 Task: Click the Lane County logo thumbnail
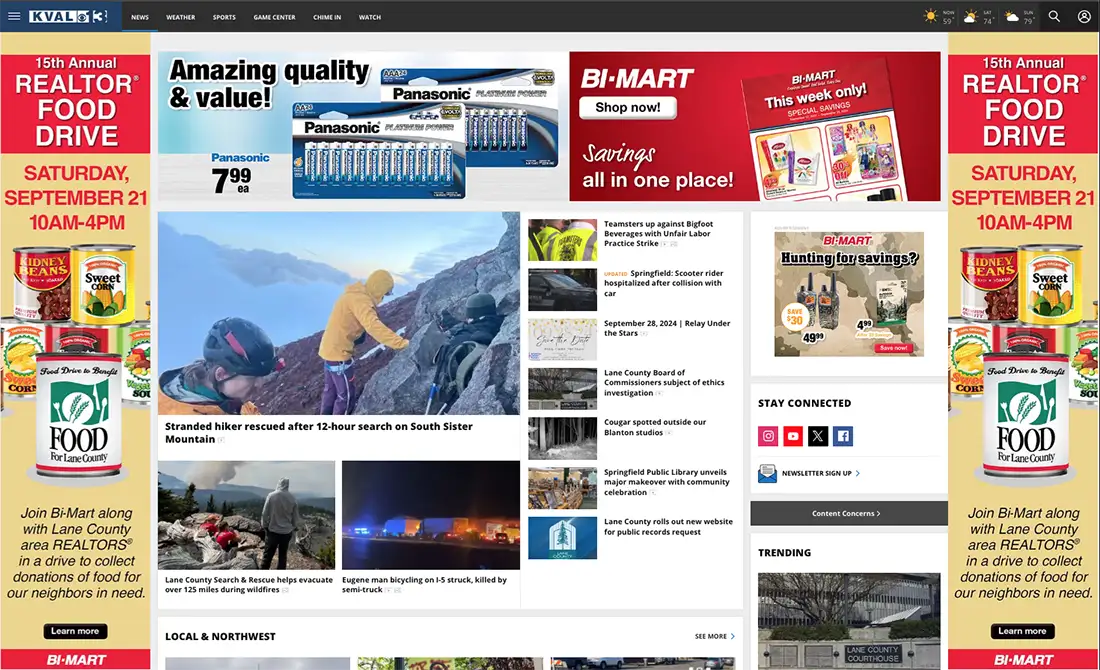(x=563, y=538)
